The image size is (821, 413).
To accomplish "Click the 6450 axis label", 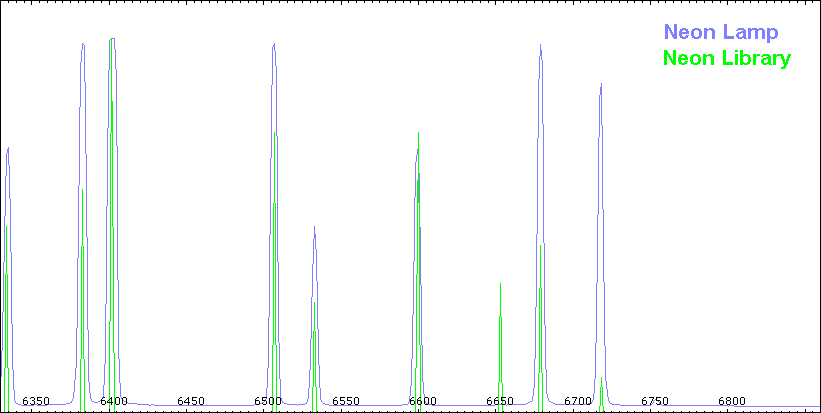I will coord(191,401).
